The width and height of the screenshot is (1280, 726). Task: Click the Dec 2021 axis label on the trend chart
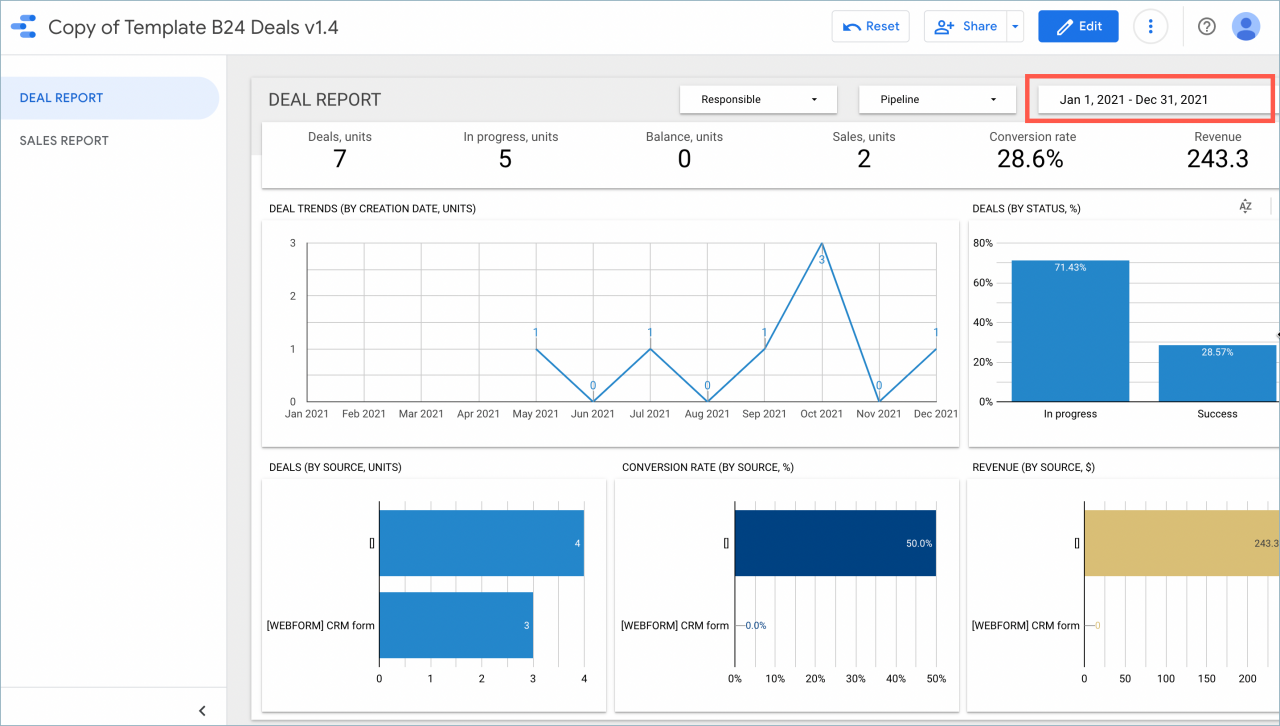tap(936, 414)
